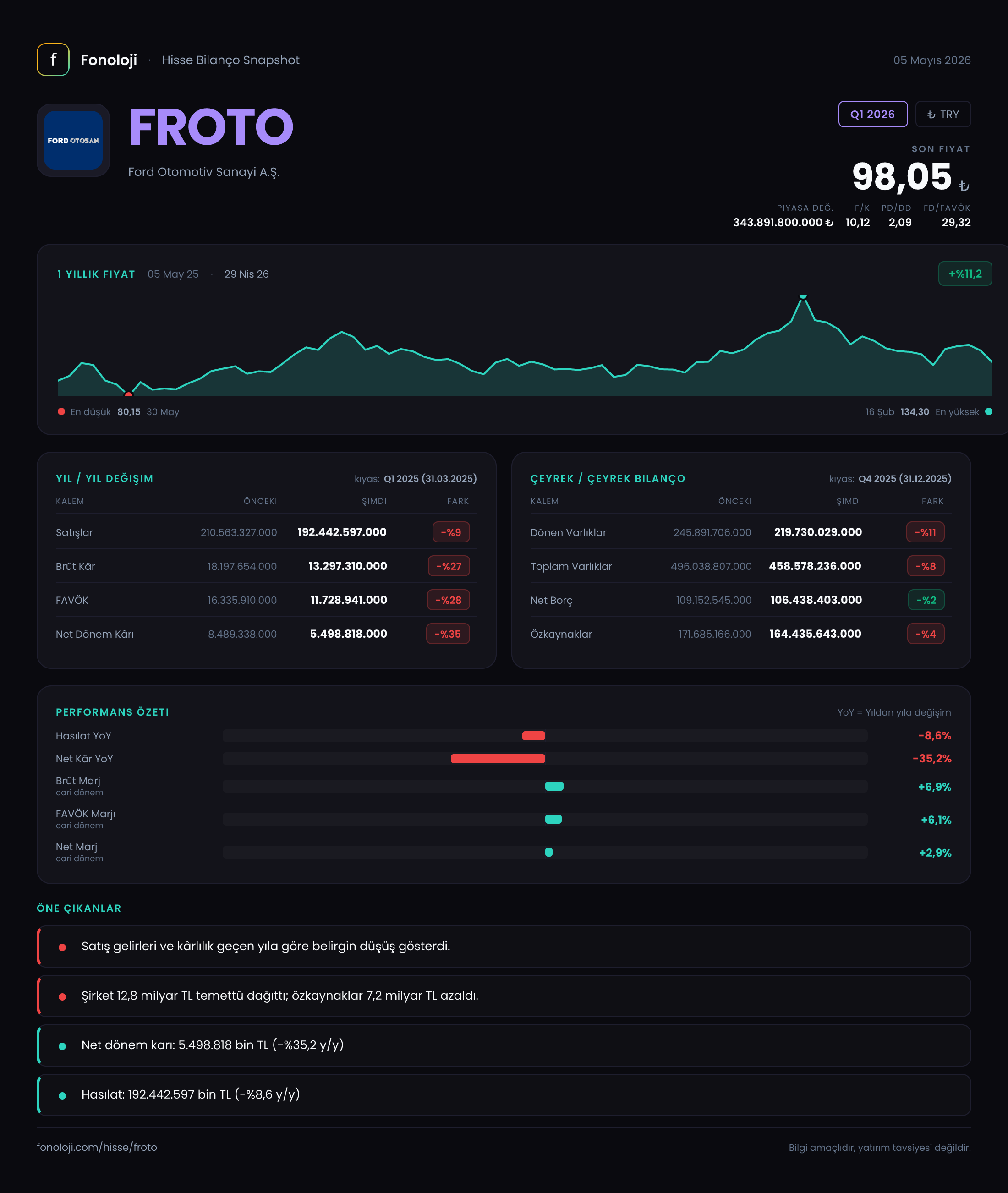The width and height of the screenshot is (1008, 1193).
Task: Click highlight about 12,8 milyar TL temettü
Action: 504,995
